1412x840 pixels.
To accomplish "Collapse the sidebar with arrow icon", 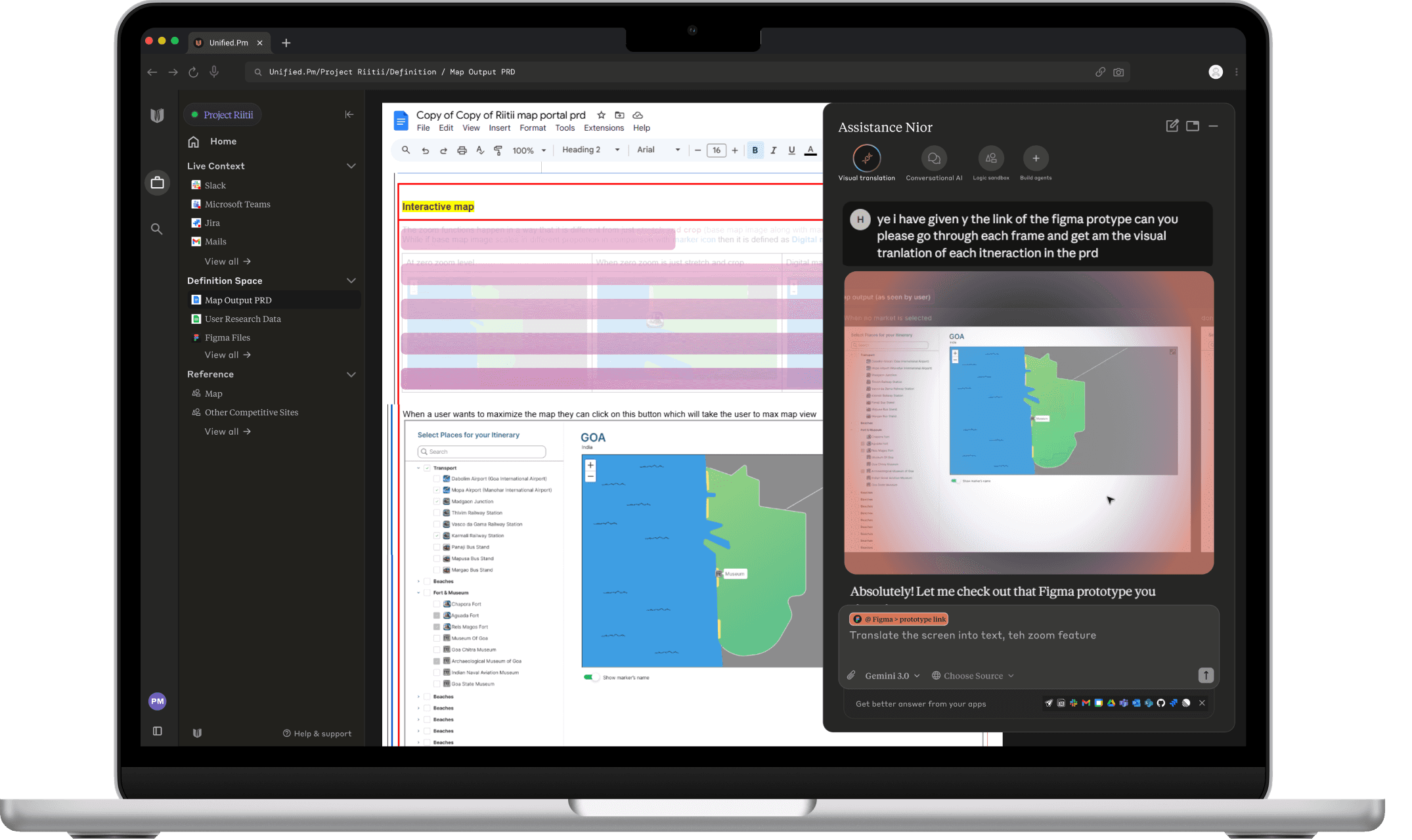I will (349, 114).
